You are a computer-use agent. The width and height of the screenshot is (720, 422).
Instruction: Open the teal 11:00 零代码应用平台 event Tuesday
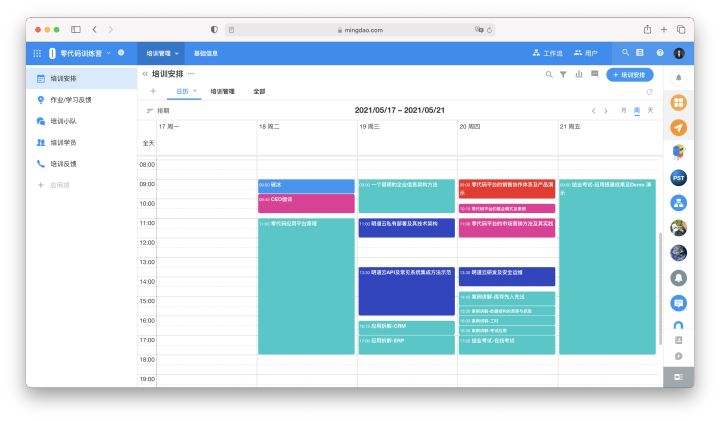(306, 286)
